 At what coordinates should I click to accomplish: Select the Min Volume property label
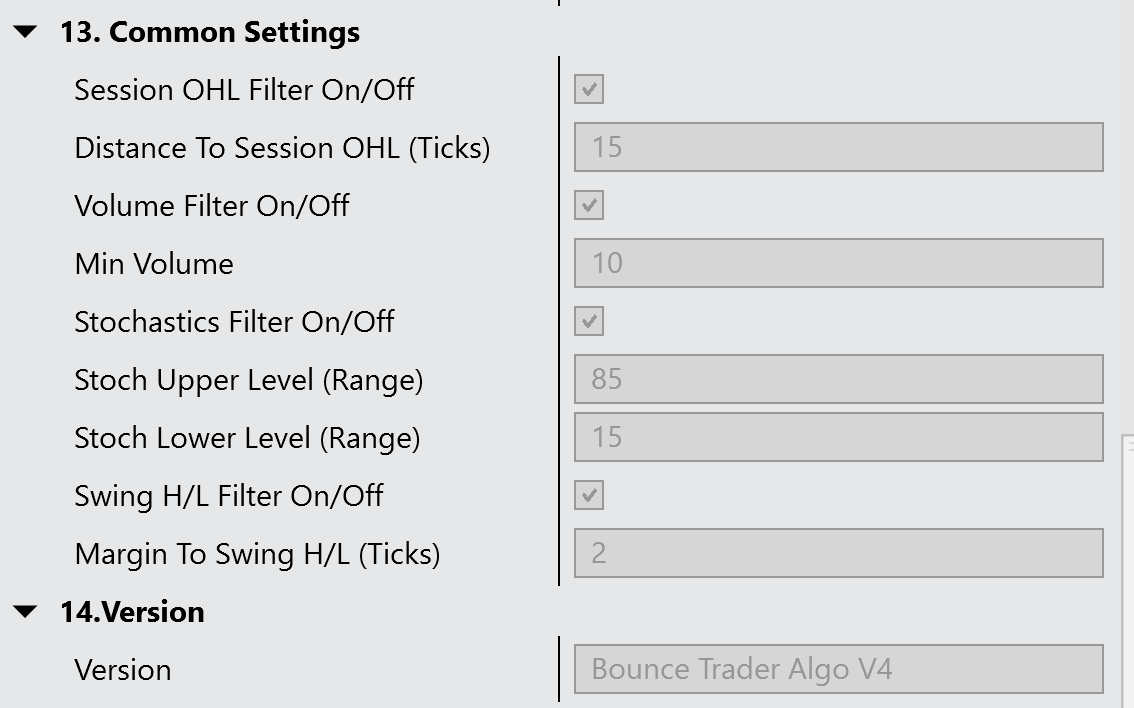(x=154, y=264)
